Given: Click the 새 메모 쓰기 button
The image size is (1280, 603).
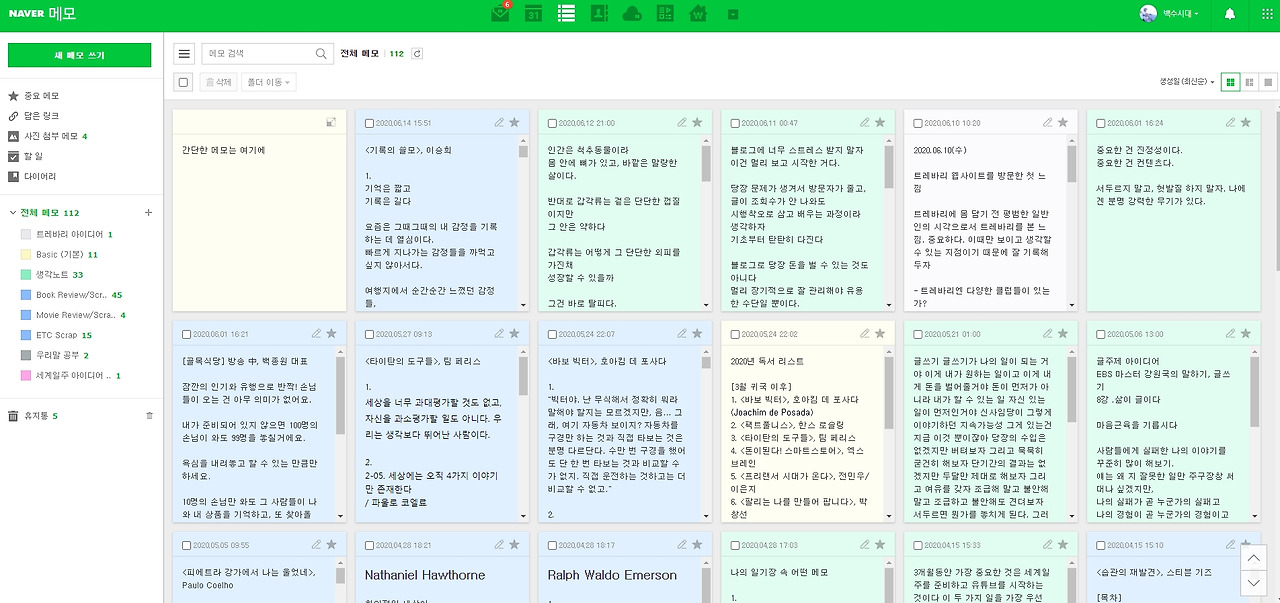Looking at the screenshot, I should pyautogui.click(x=79, y=55).
